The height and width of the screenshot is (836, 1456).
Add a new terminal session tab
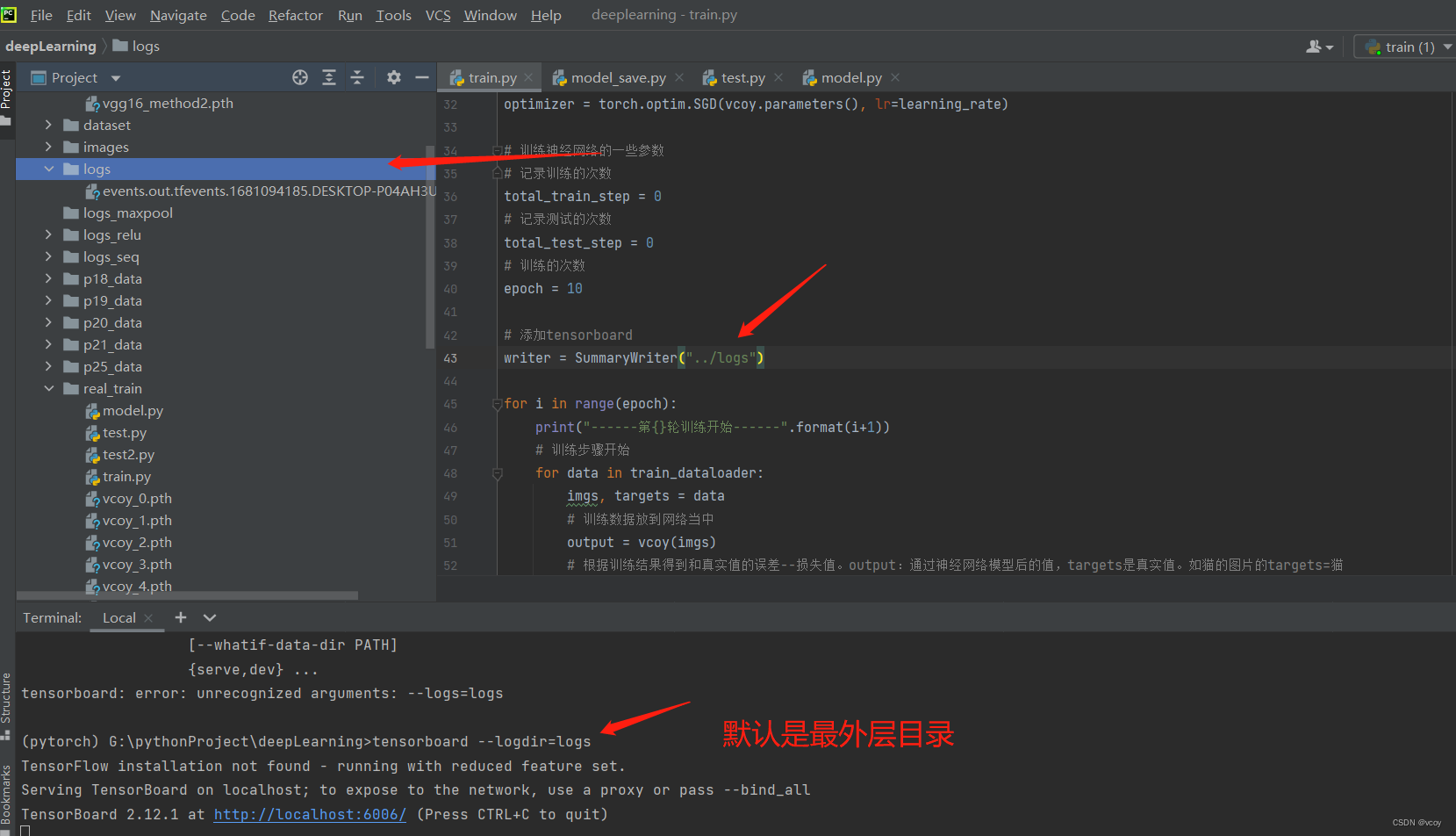coord(181,617)
